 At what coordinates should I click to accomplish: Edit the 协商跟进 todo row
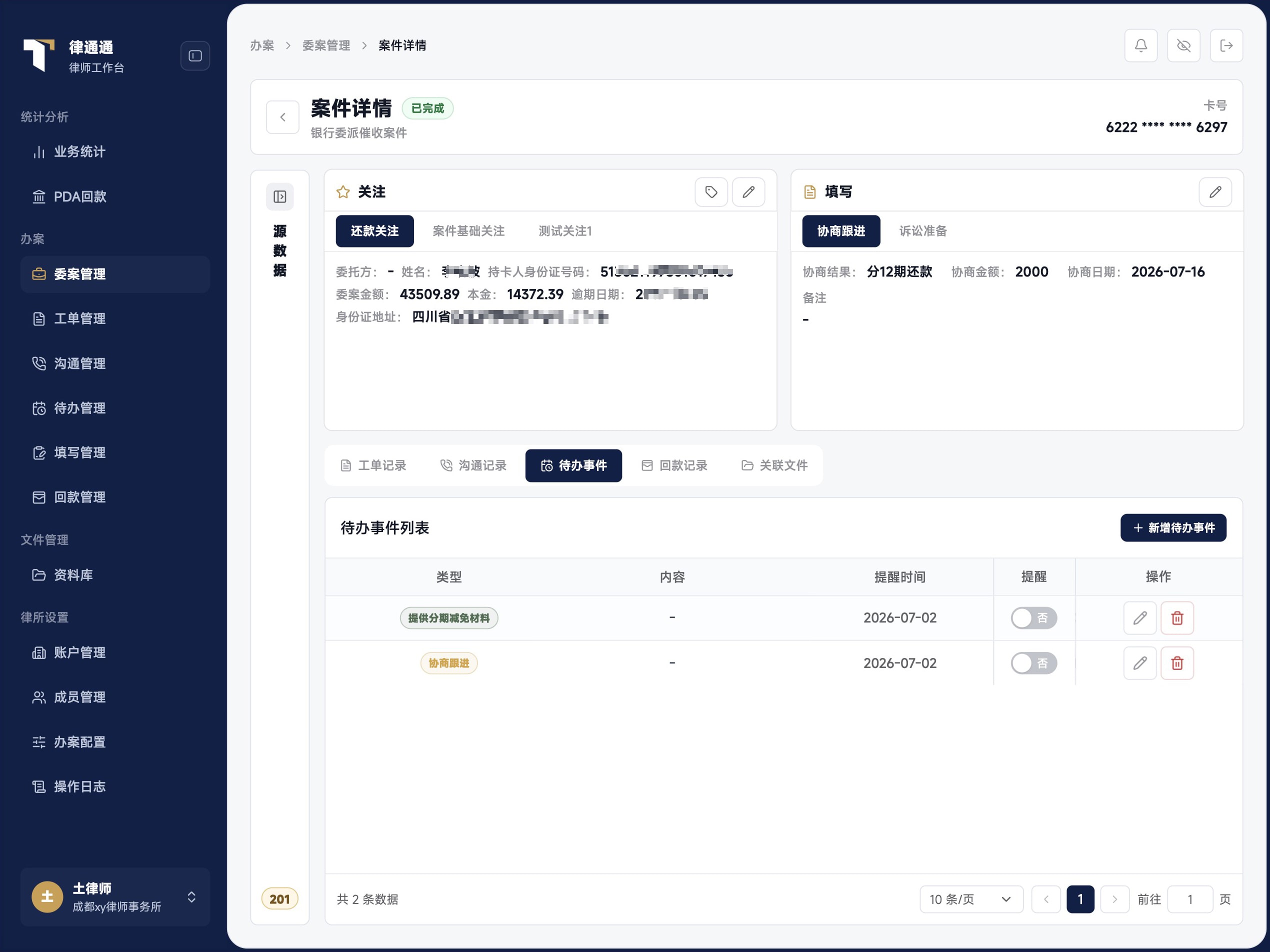(1139, 663)
